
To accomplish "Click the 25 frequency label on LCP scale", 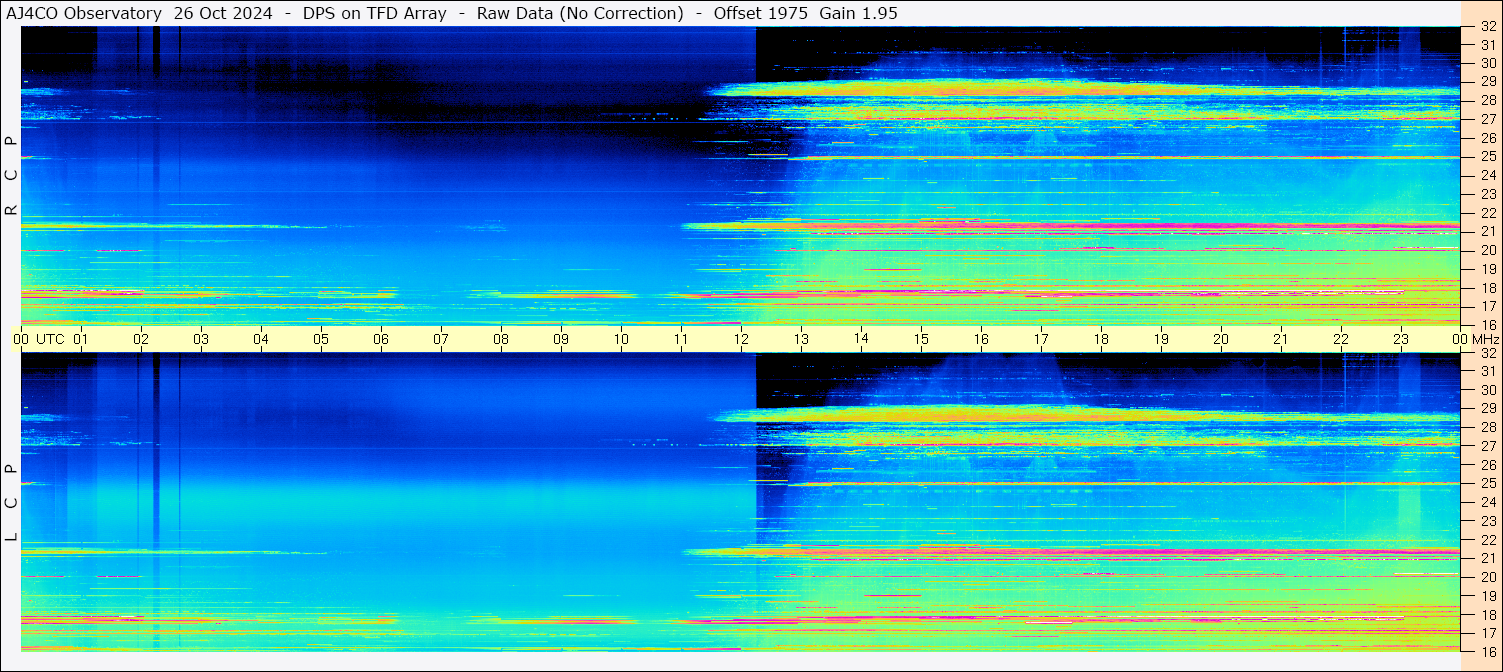I will 1487,483.
